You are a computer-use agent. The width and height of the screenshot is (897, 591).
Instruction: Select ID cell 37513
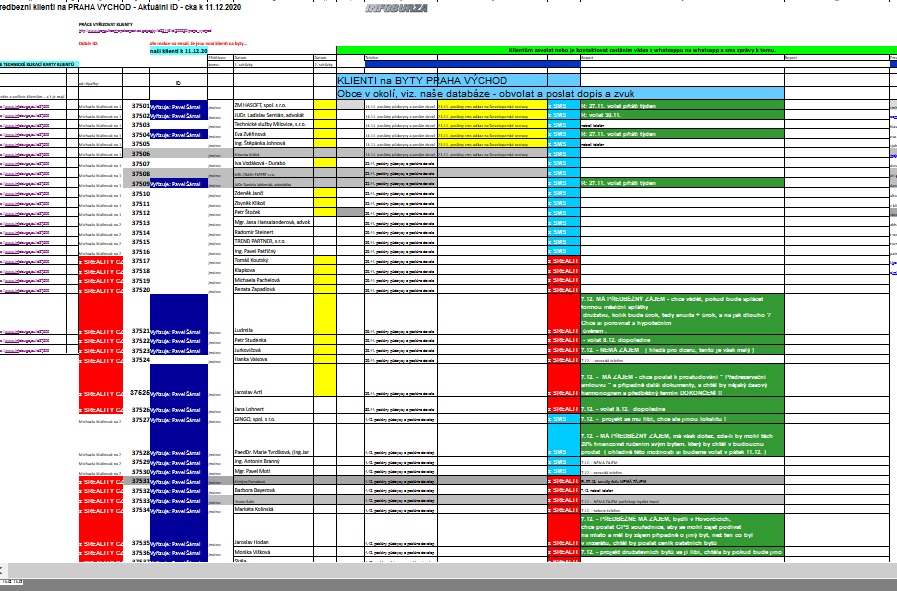(x=141, y=223)
